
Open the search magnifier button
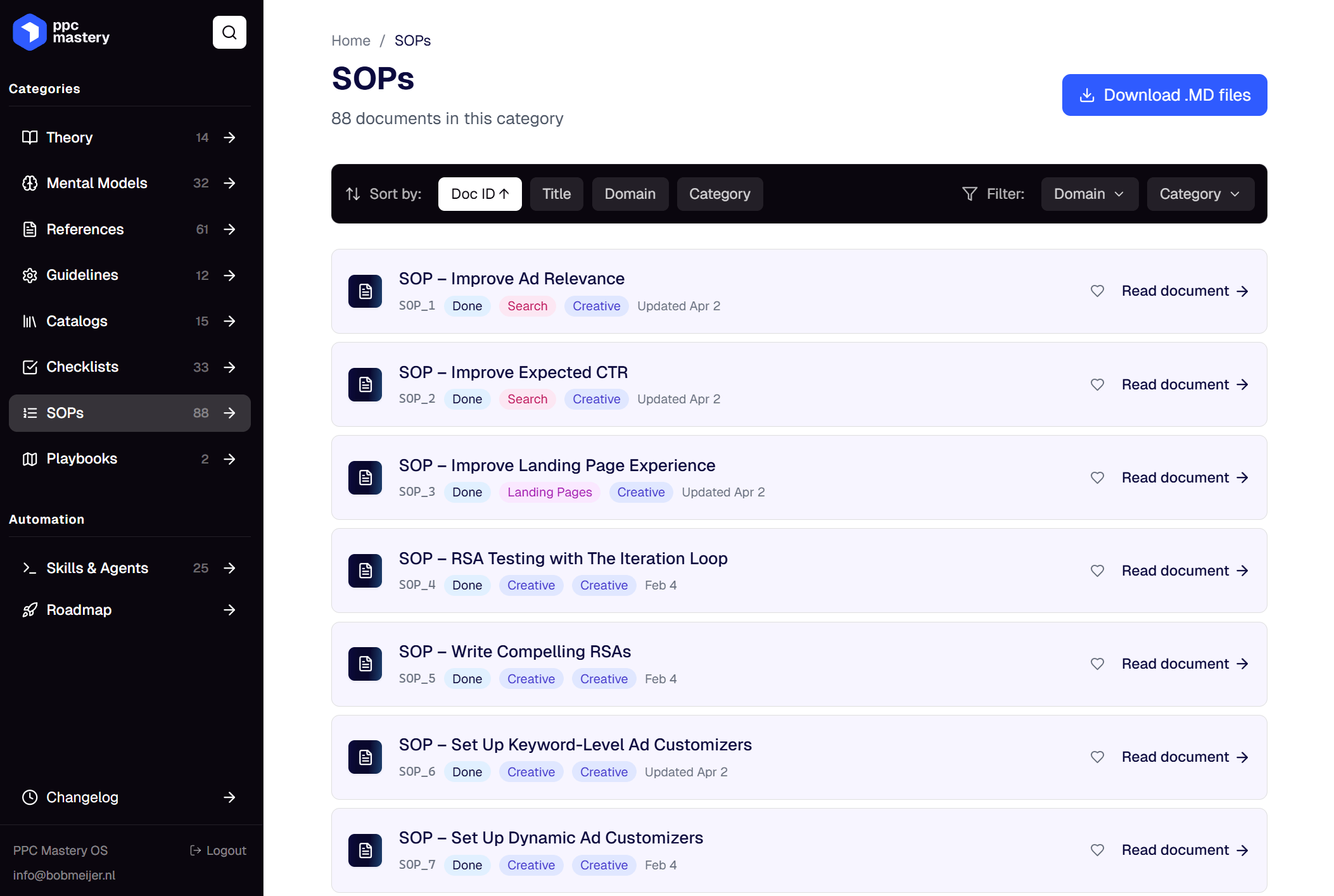point(229,32)
